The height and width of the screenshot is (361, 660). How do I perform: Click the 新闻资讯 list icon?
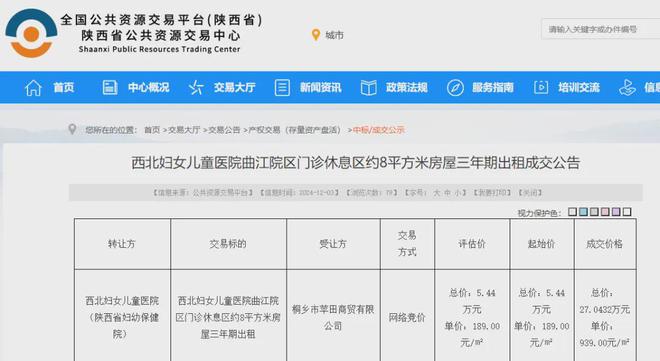click(282, 88)
